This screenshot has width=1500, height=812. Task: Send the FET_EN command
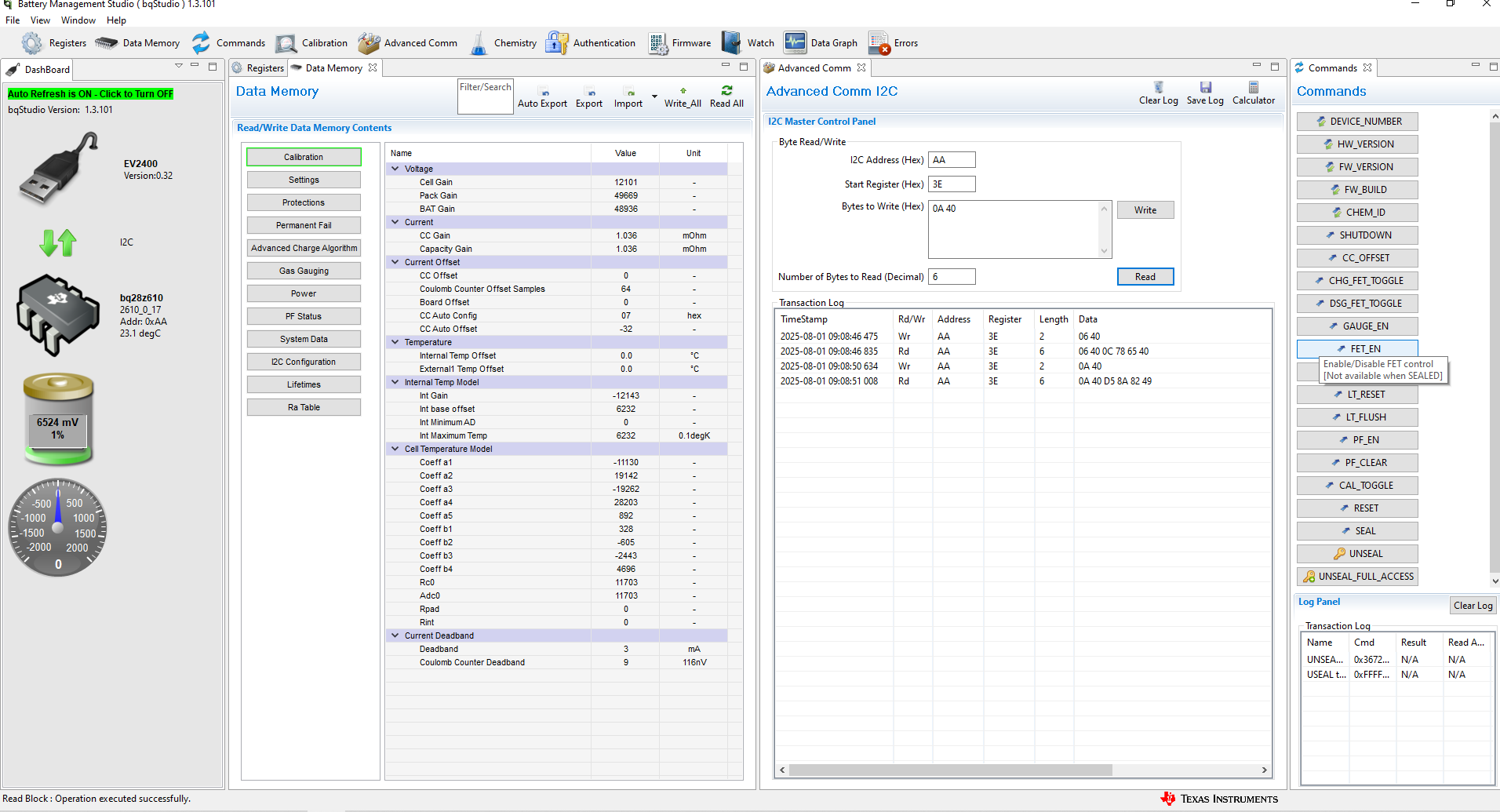pos(1357,348)
